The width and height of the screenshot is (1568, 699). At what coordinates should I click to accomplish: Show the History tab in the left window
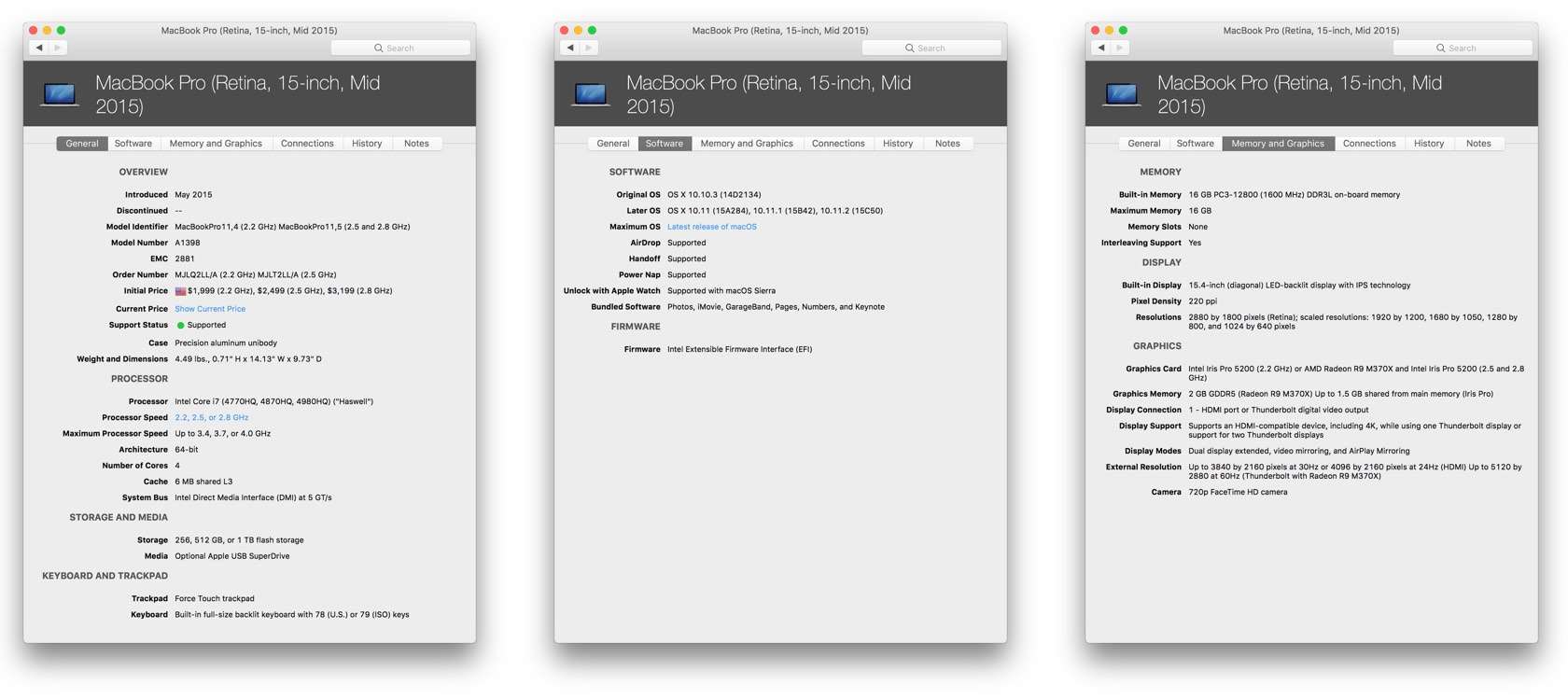(367, 144)
